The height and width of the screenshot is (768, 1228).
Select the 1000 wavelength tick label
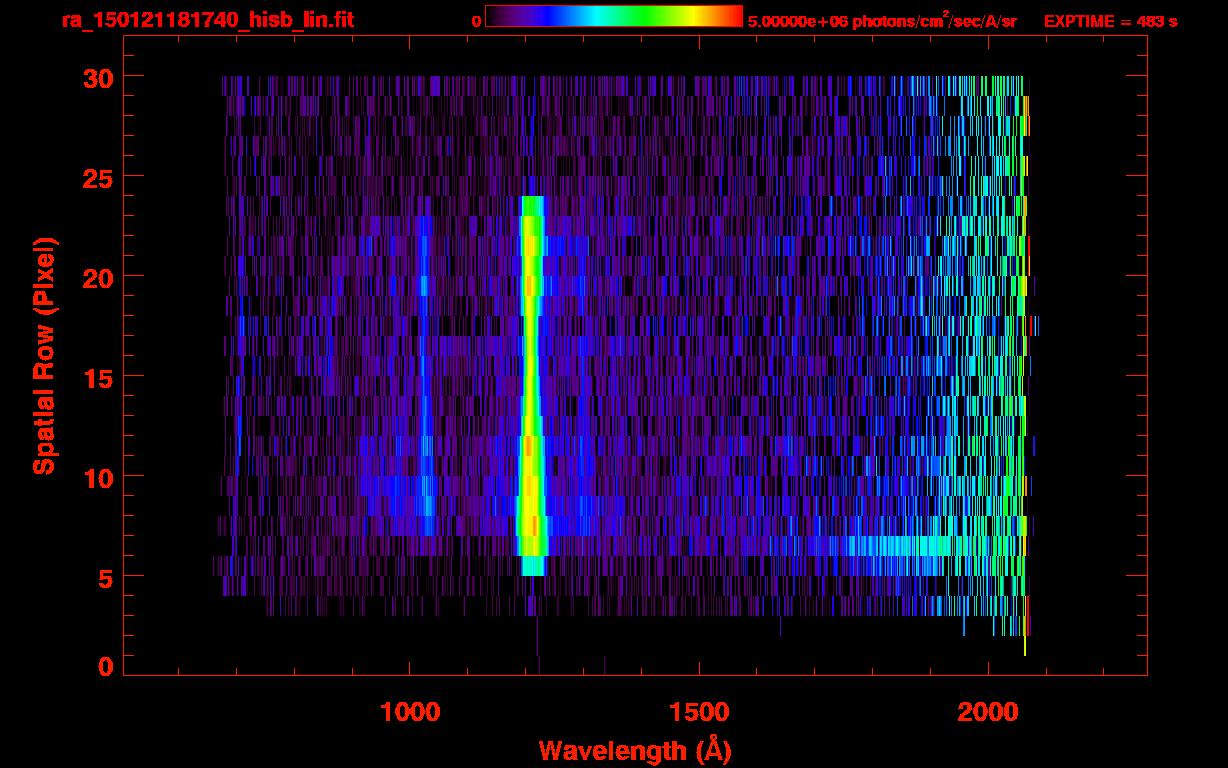click(410, 711)
